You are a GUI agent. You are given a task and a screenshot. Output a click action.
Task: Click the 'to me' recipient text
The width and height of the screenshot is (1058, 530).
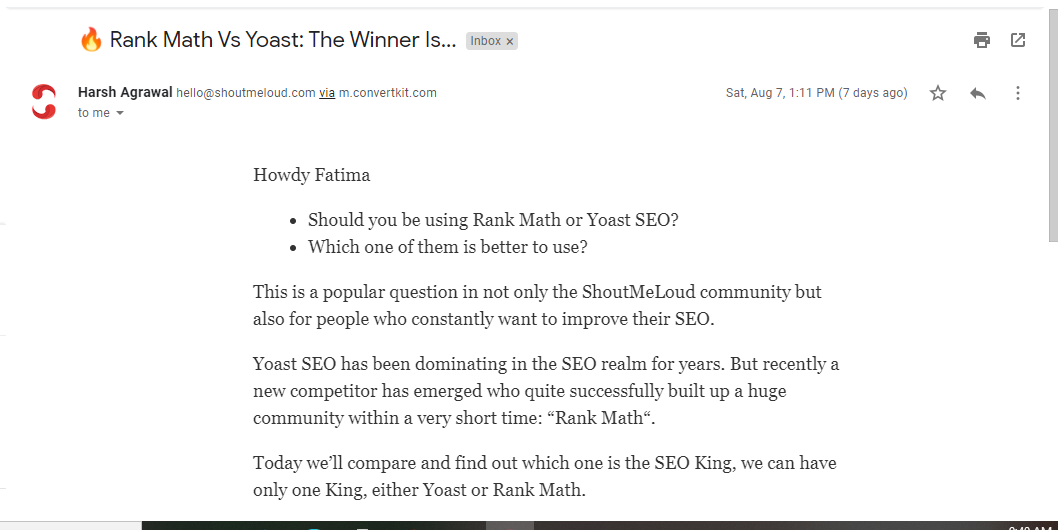point(94,113)
